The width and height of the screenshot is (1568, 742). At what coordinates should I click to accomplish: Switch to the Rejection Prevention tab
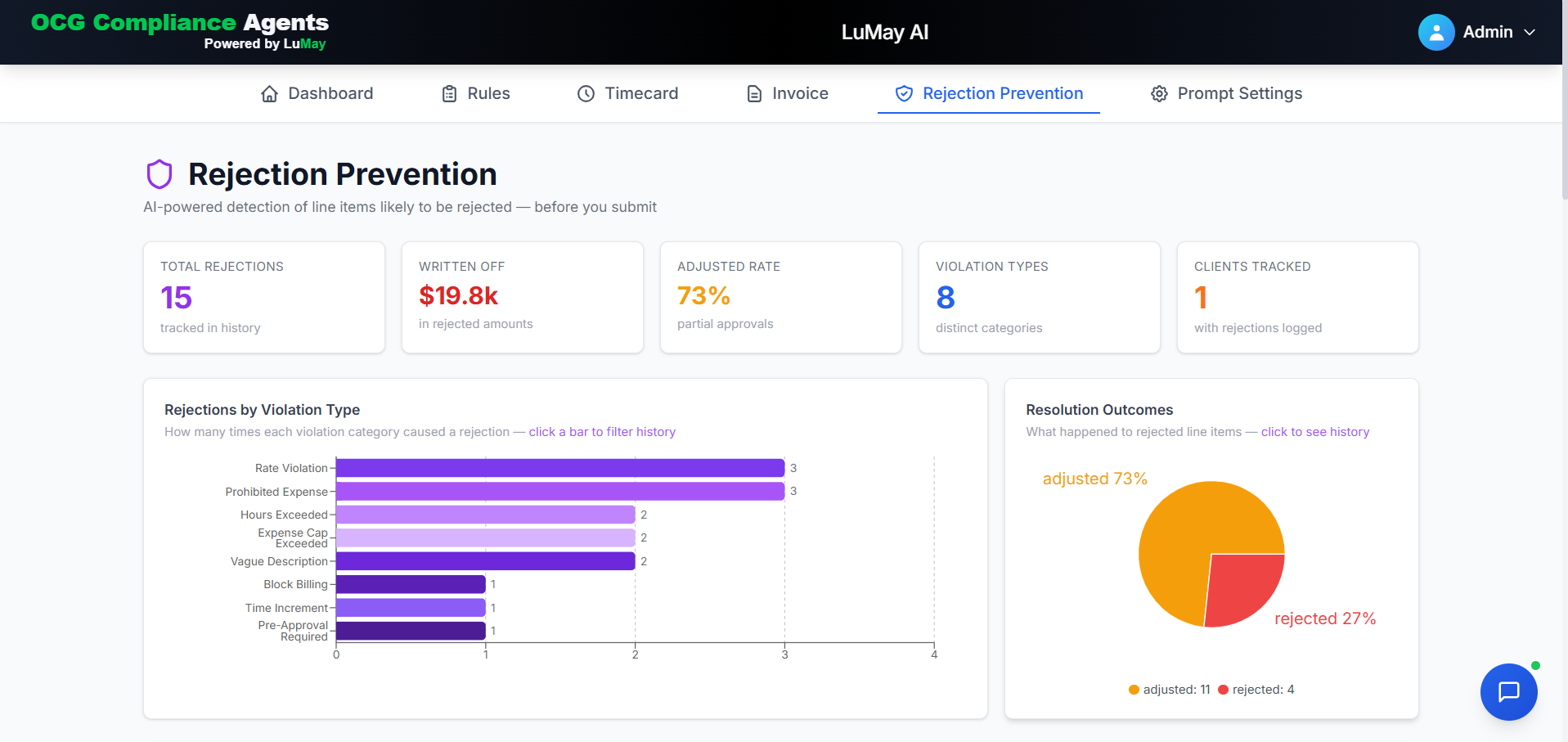click(989, 93)
